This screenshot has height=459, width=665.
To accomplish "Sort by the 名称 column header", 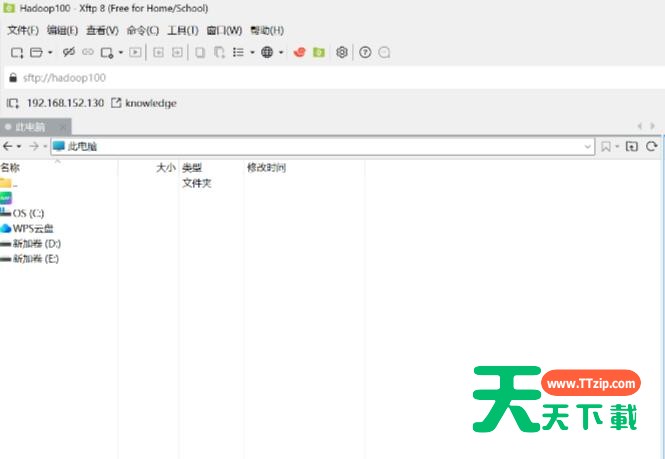I will click(59, 168).
